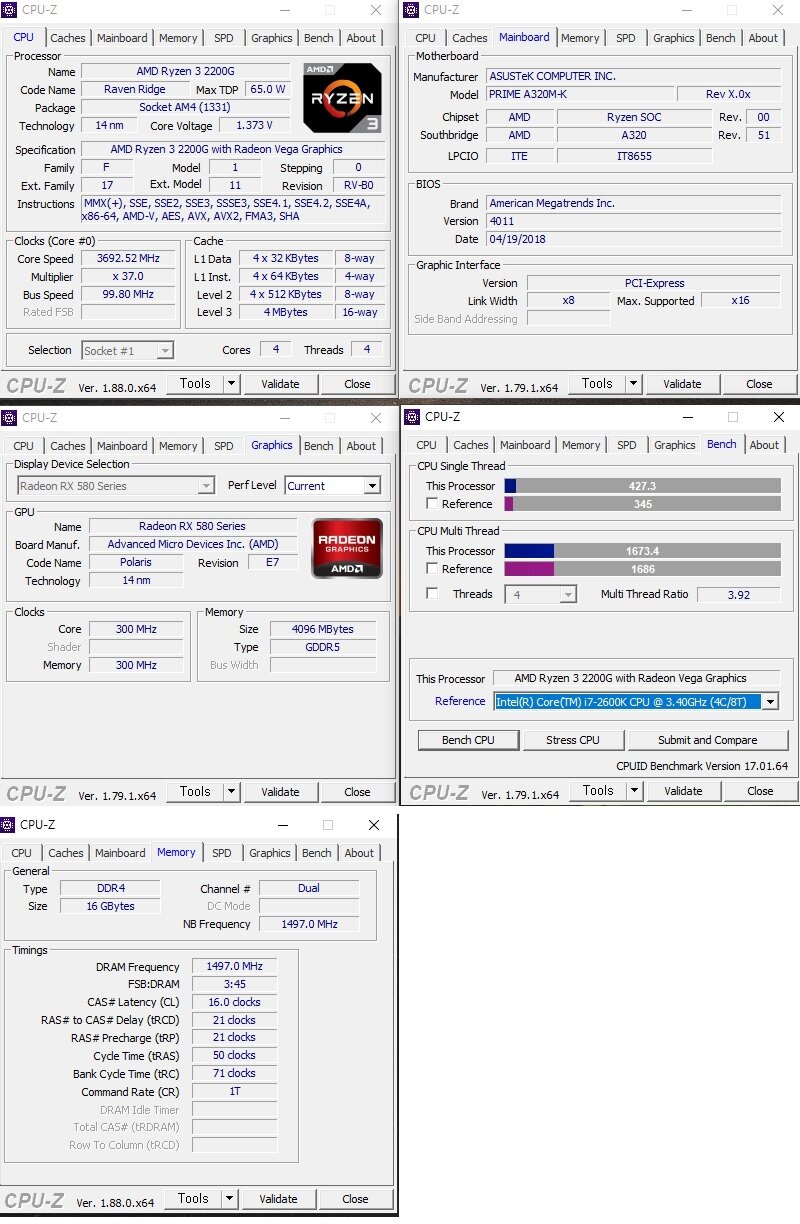Close the Bench window with its title-bar X

(779, 417)
